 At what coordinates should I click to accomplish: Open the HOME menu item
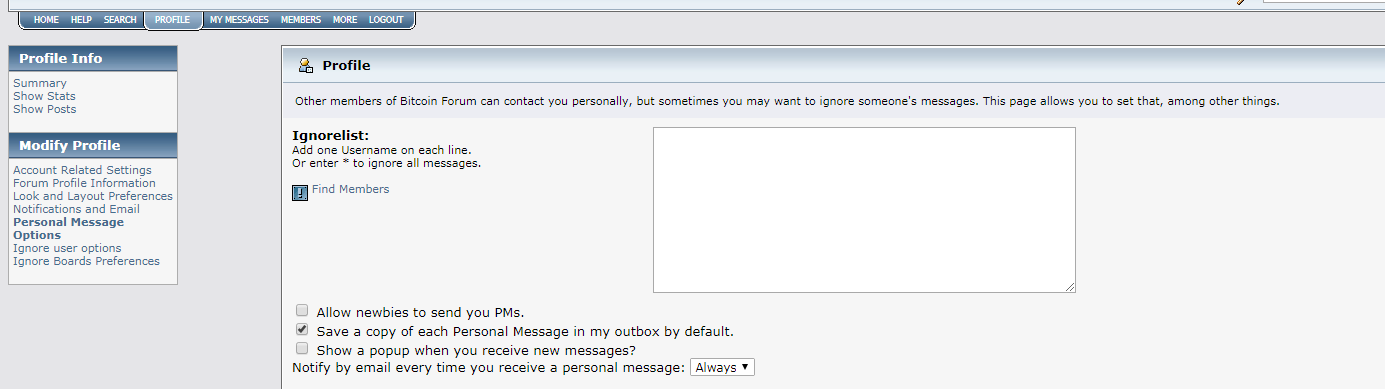click(x=46, y=20)
